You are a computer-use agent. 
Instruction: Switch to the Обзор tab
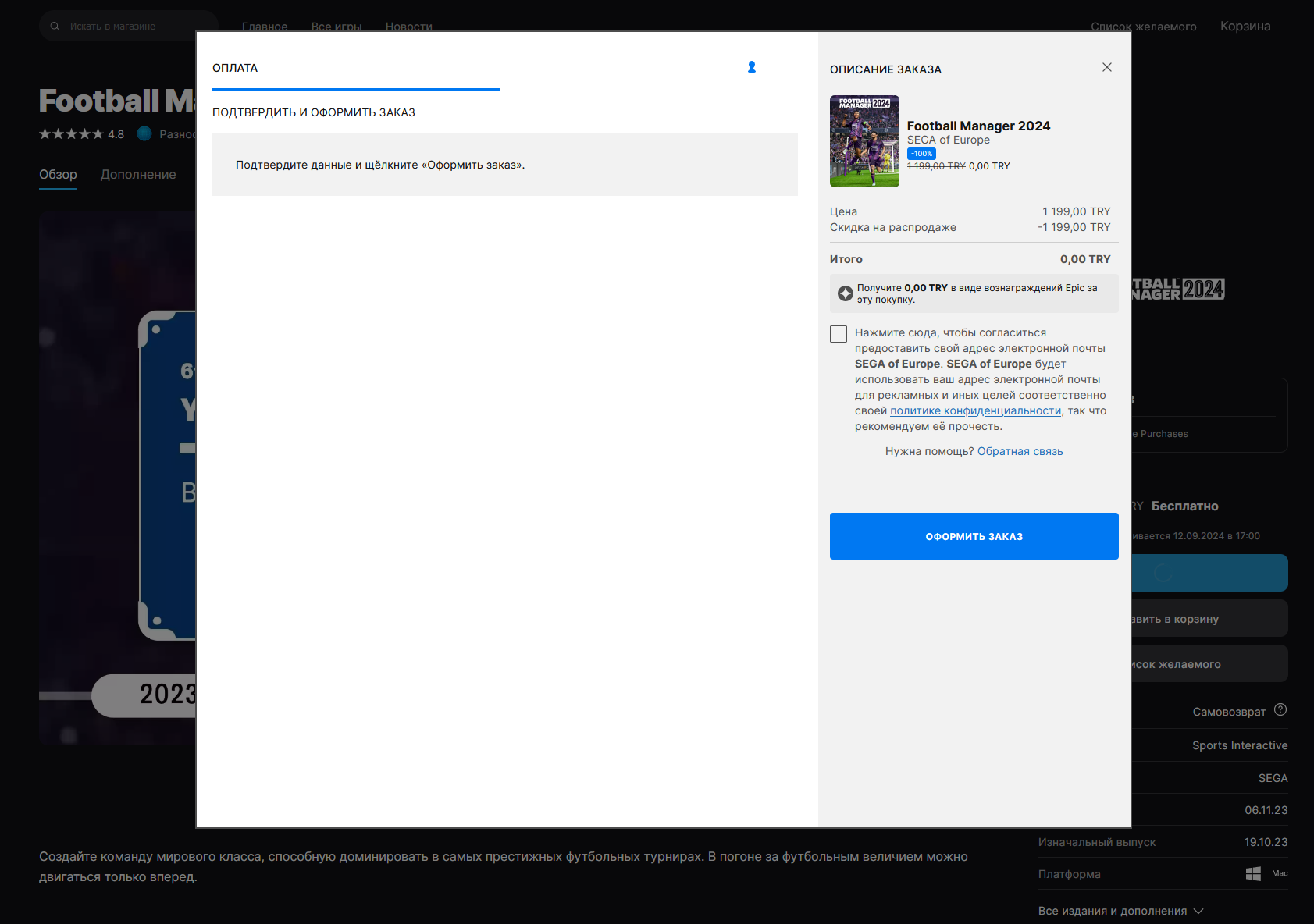pos(58,175)
